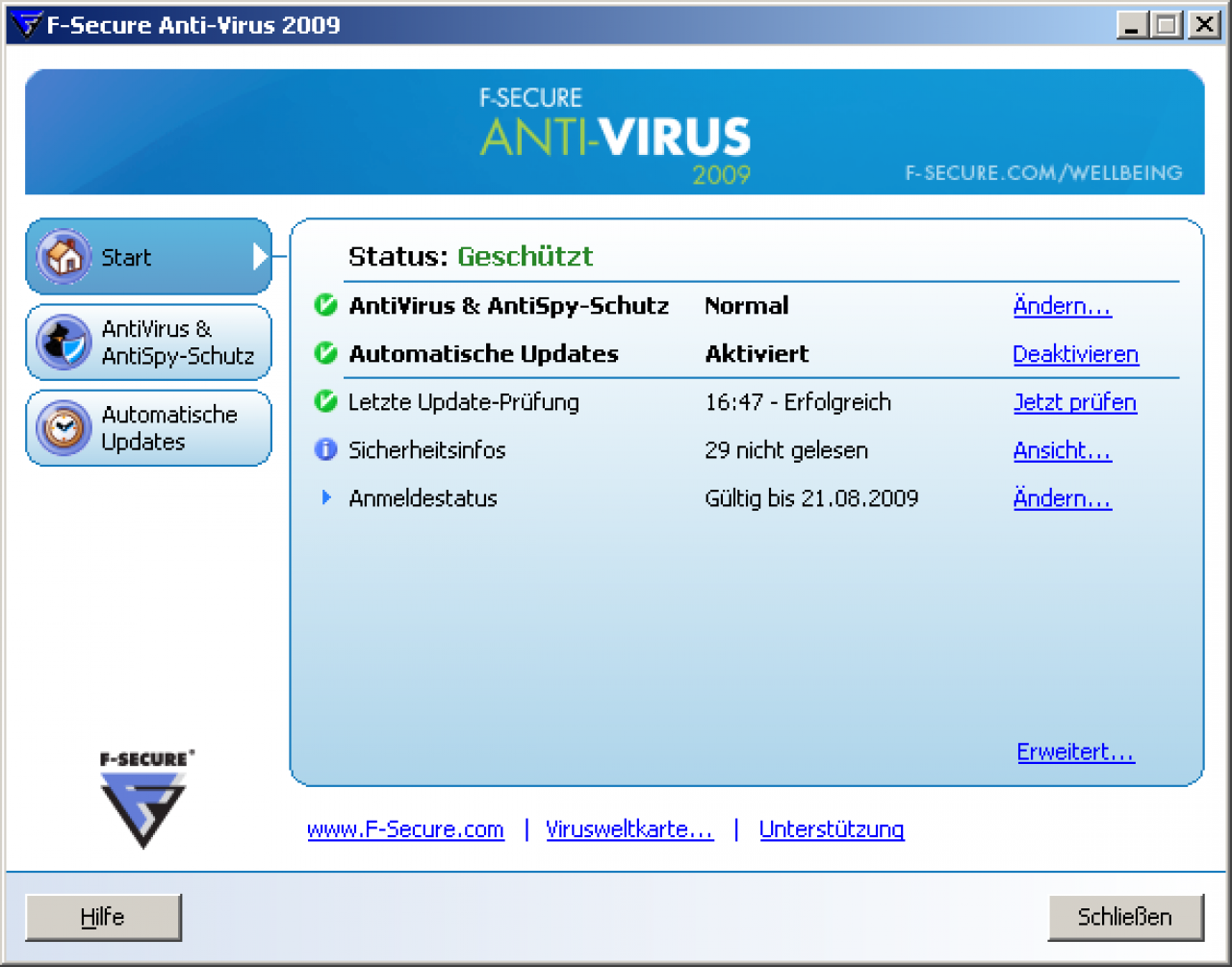The height and width of the screenshot is (967, 1232).
Task: Click the Unterstützung support link
Action: (832, 829)
